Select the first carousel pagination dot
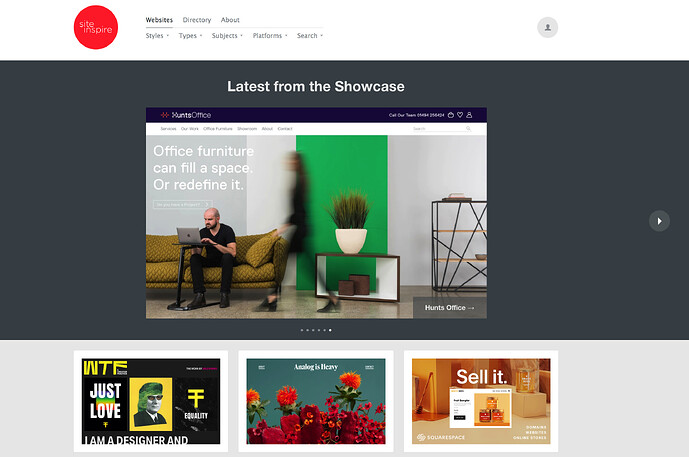 point(302,330)
